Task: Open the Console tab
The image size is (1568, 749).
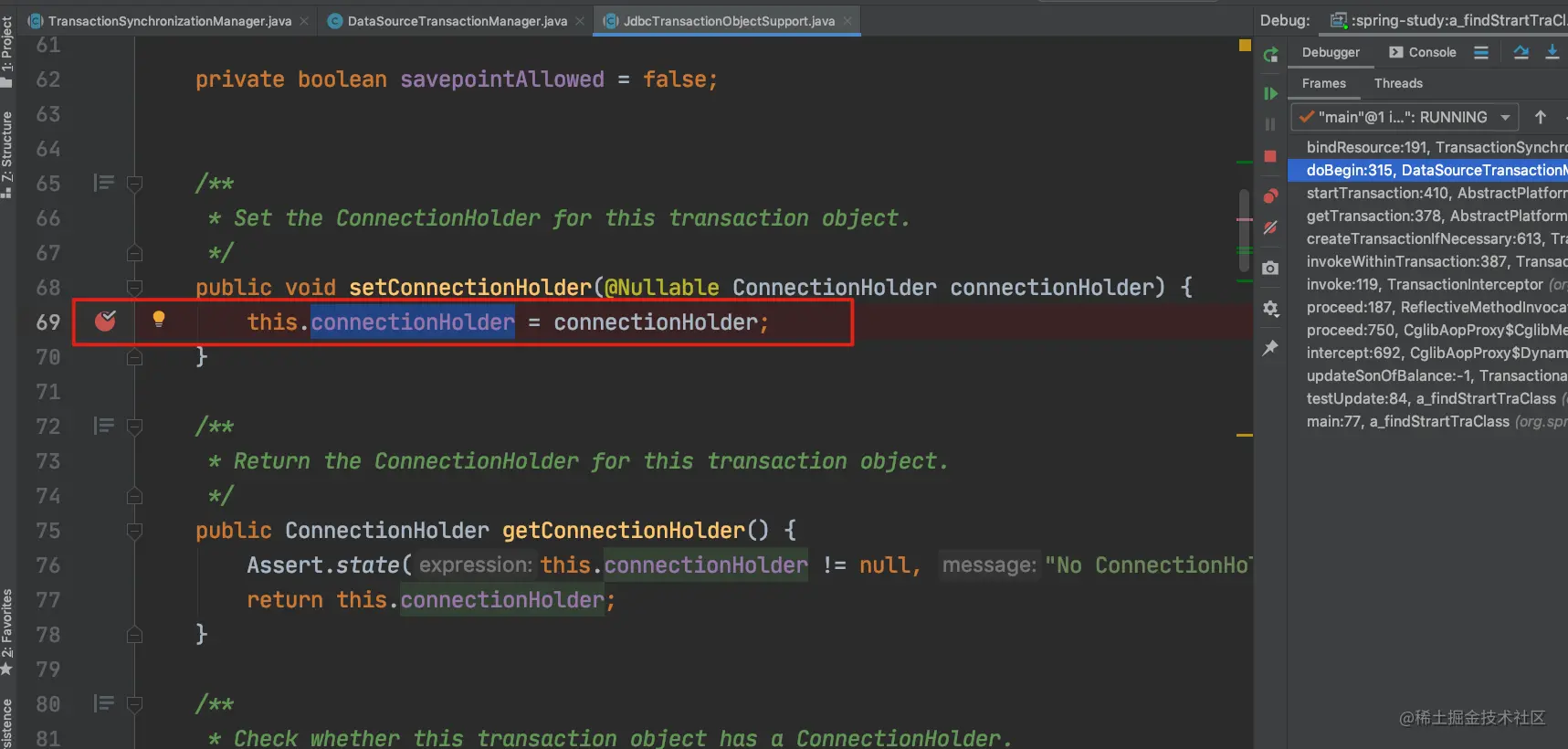Action: pos(1423,52)
